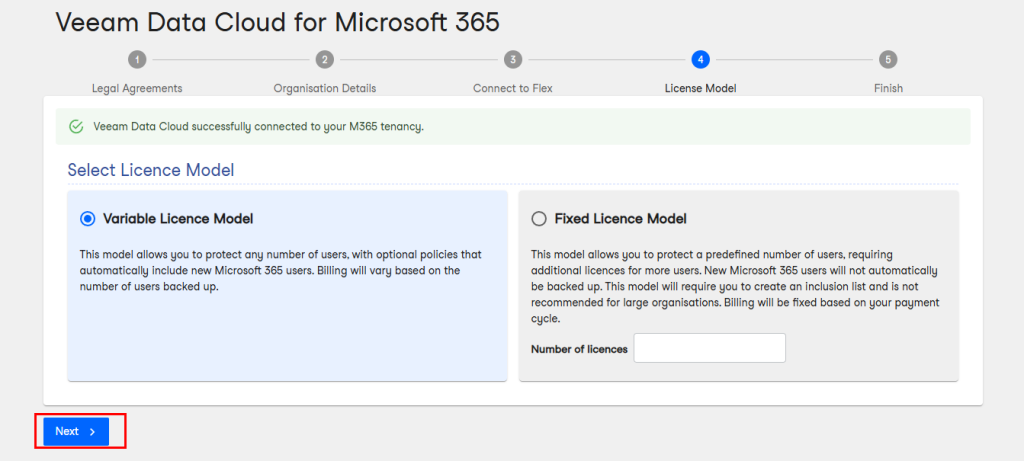
Task: Click the Next button
Action: 76,432
